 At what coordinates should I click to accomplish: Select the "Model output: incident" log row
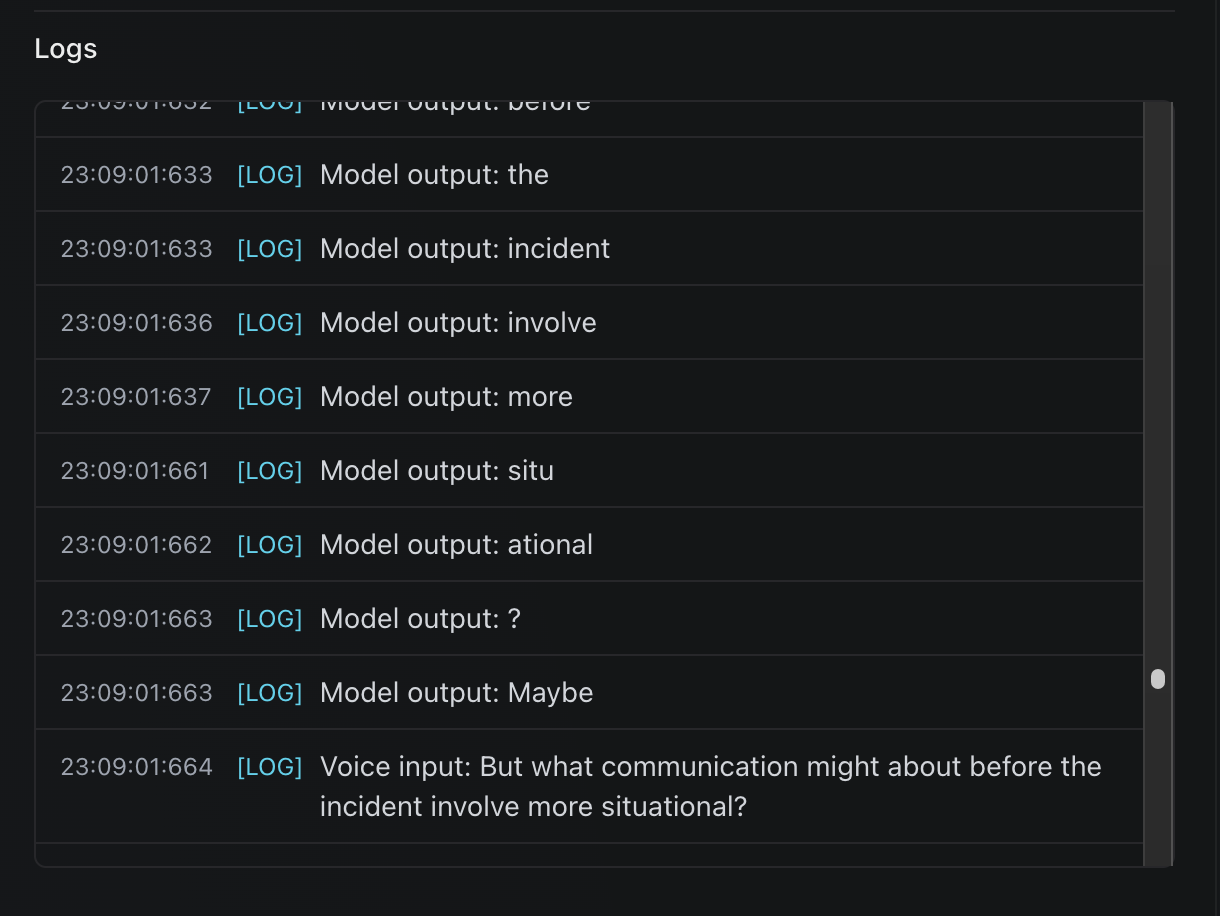(x=590, y=248)
